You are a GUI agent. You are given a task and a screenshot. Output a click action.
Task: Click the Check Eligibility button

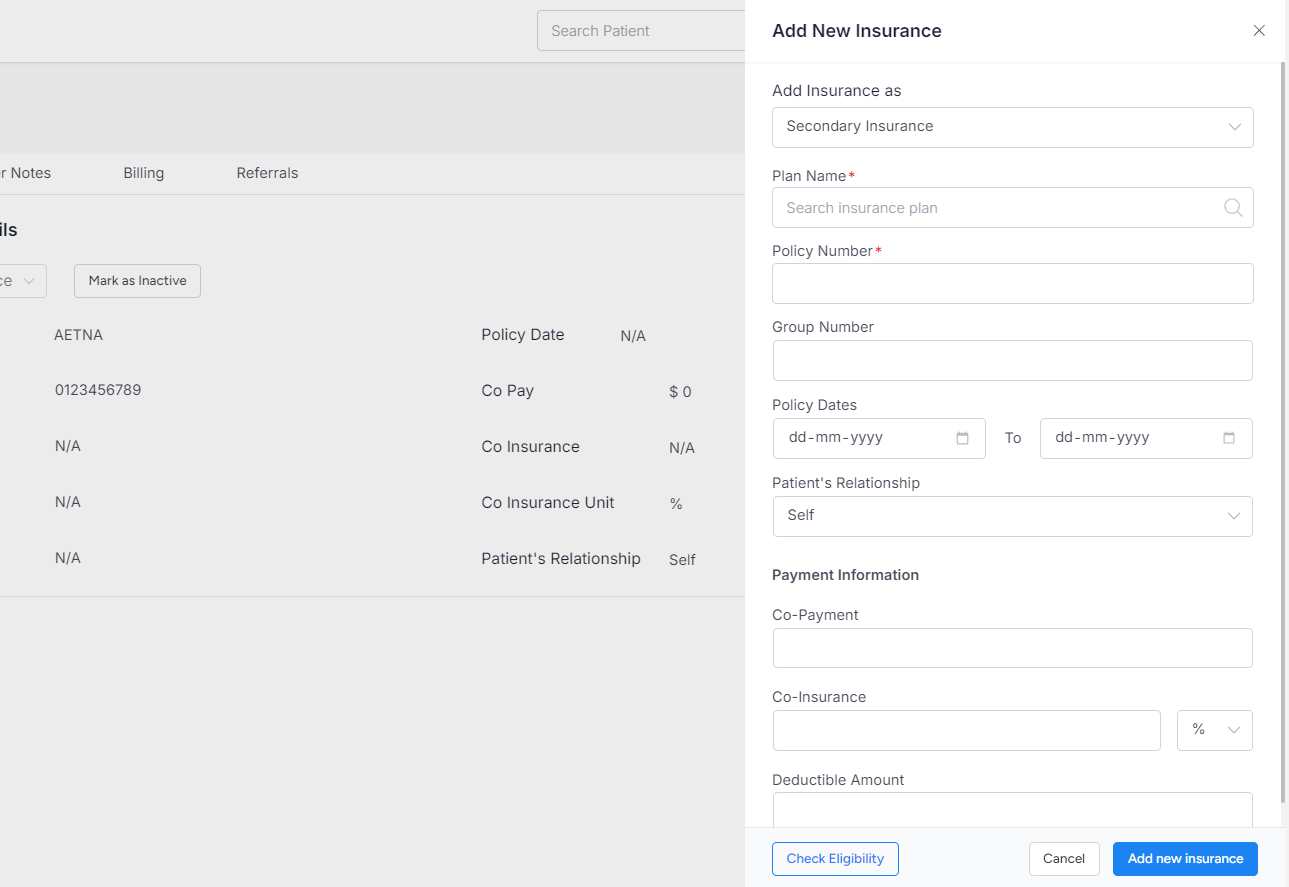835,859
